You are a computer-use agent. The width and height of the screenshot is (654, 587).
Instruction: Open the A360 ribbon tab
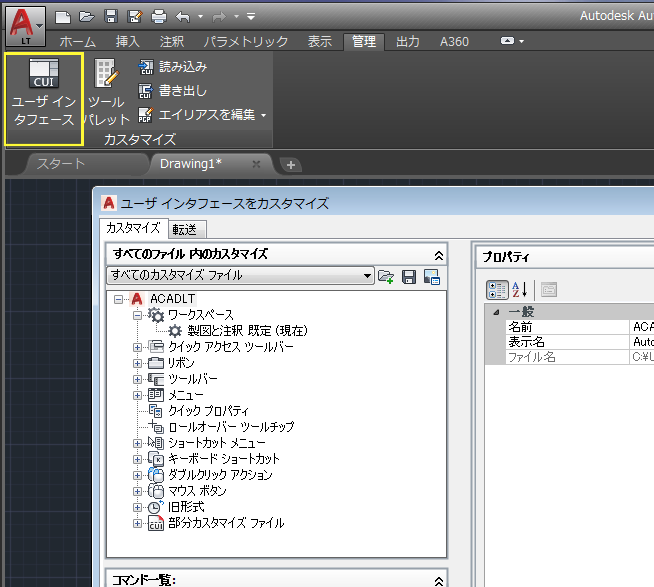pos(454,41)
